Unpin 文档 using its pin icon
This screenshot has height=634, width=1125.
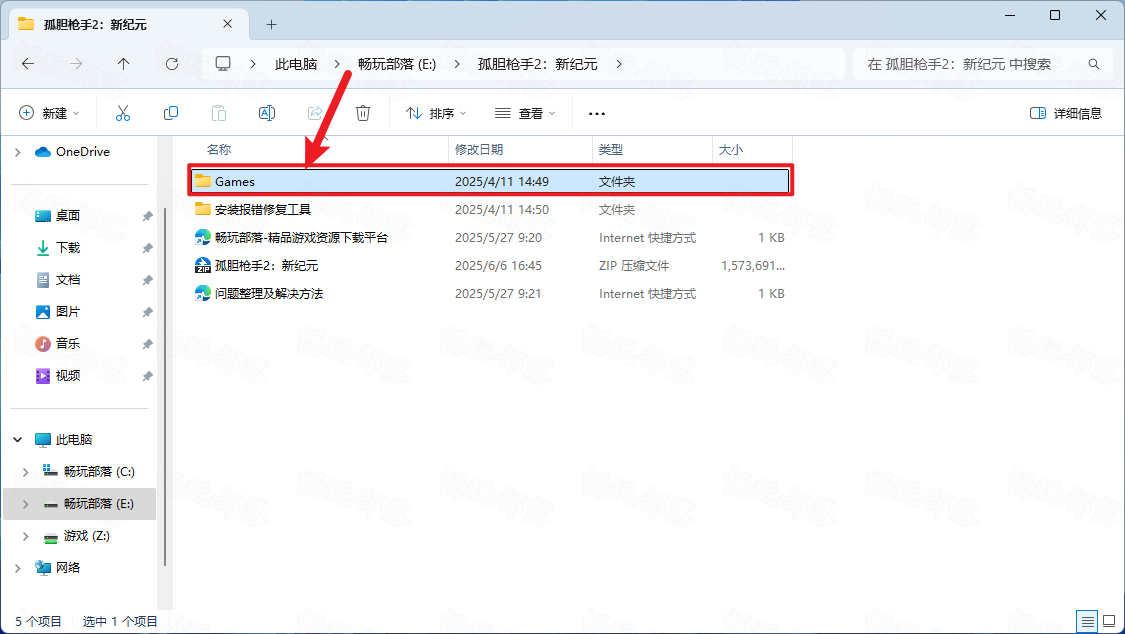pyautogui.click(x=147, y=280)
